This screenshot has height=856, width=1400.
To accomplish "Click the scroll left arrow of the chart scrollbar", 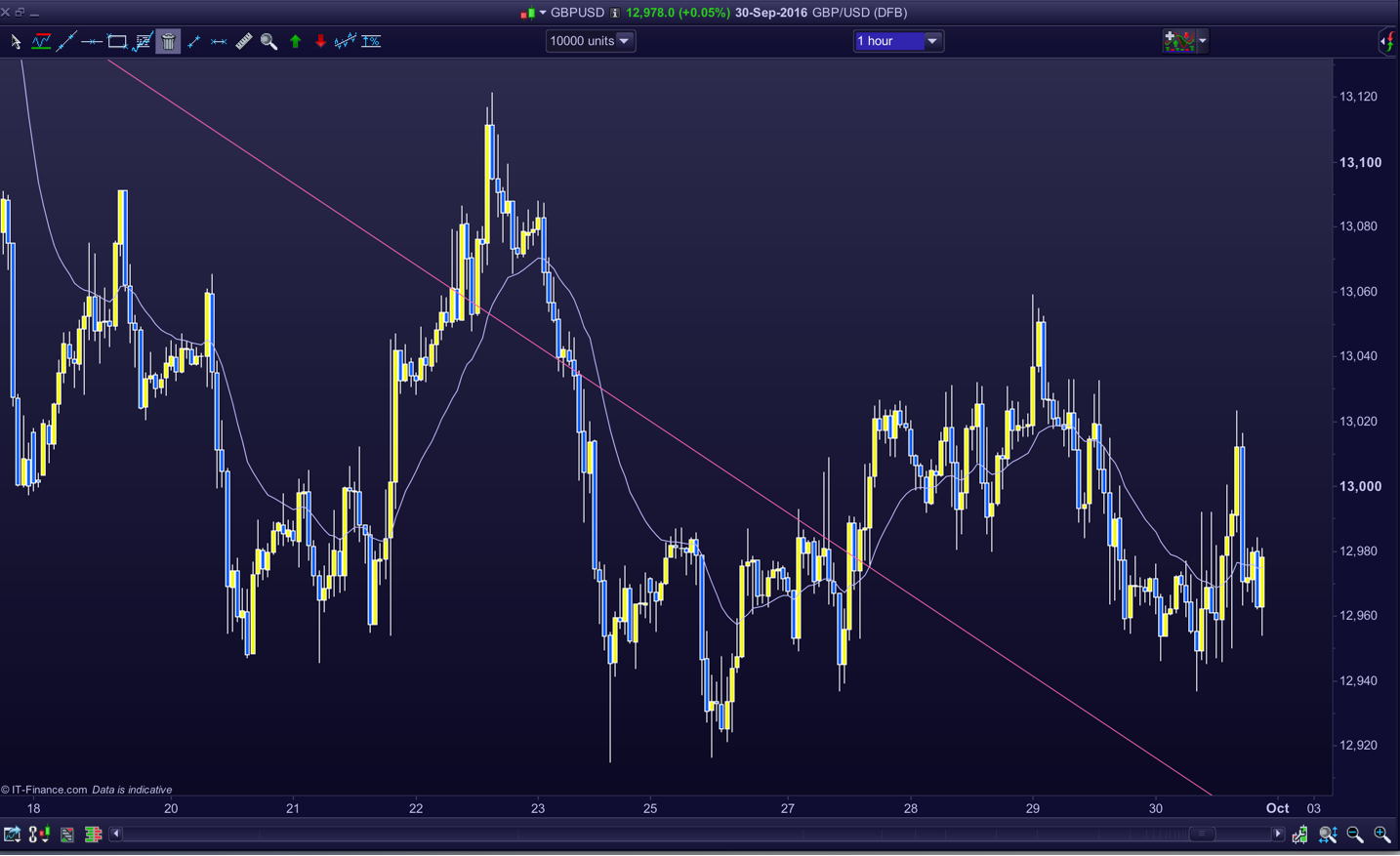I will pos(116,834).
